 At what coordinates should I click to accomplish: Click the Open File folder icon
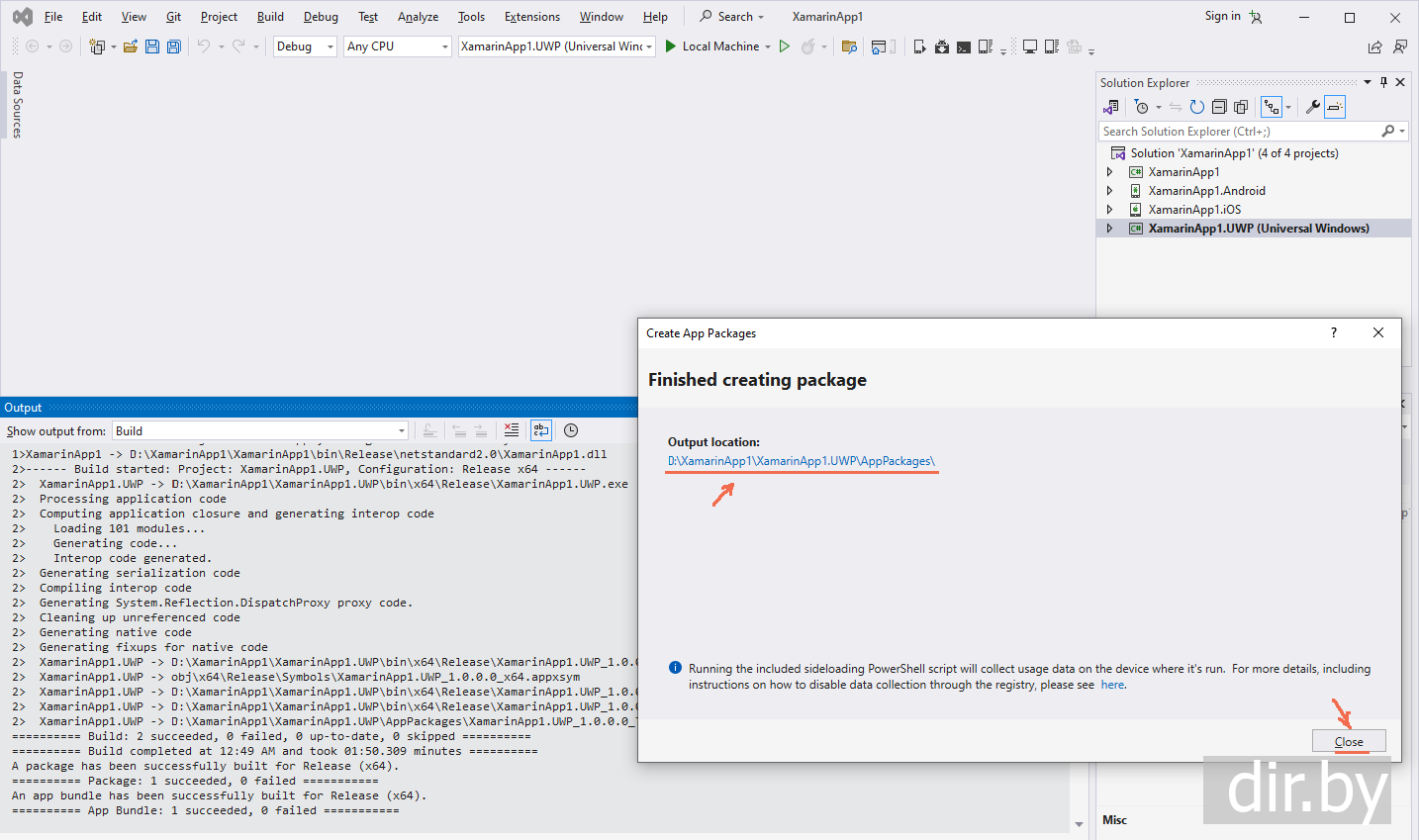point(131,47)
